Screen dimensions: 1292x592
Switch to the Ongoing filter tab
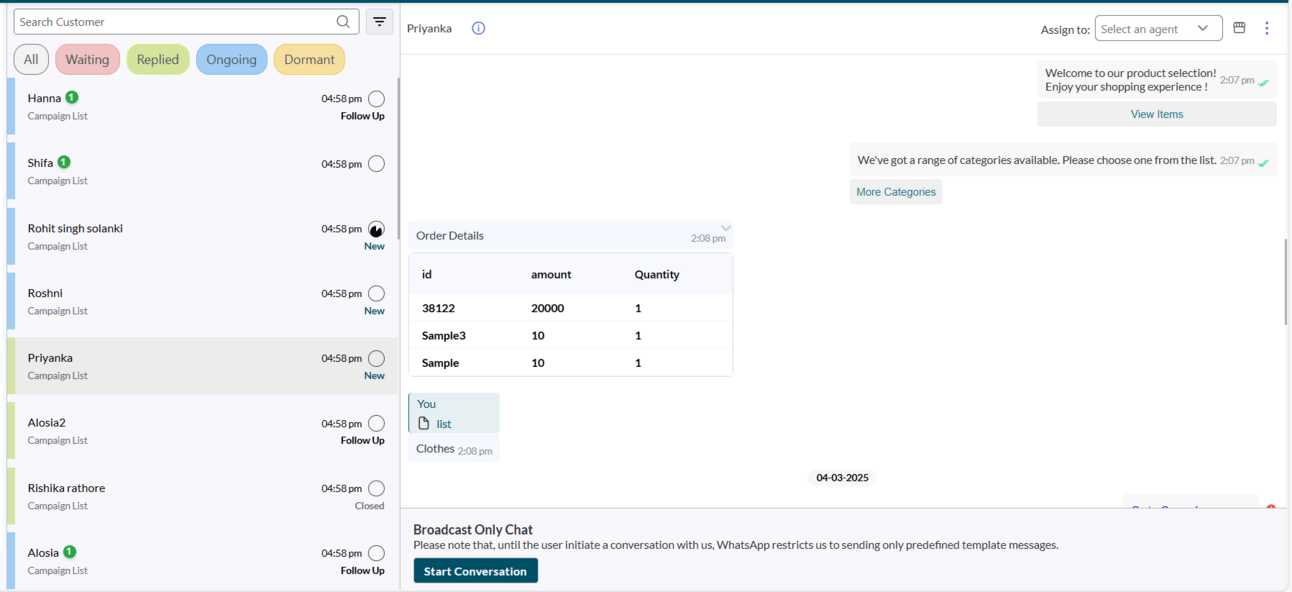tap(231, 60)
